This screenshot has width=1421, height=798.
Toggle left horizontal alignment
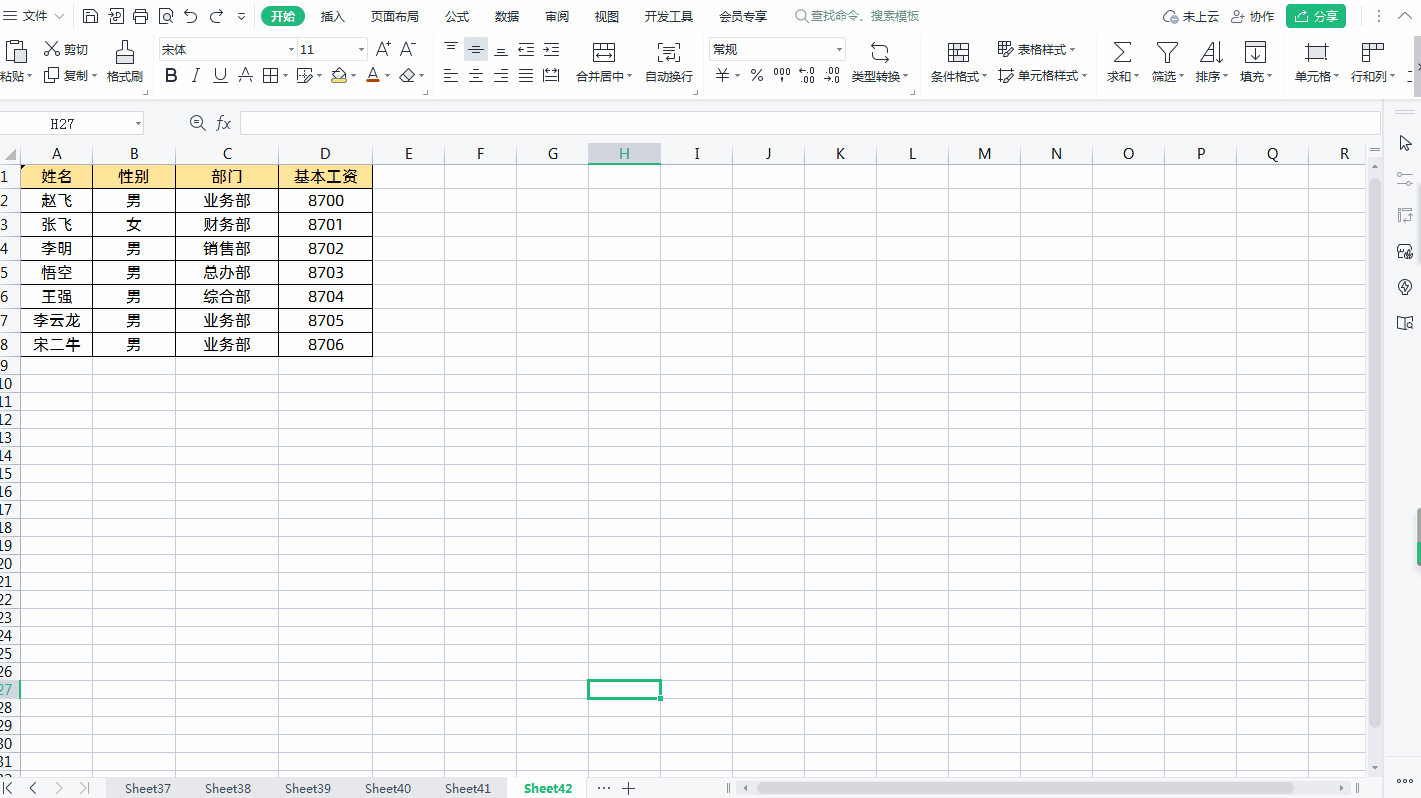tap(451, 75)
